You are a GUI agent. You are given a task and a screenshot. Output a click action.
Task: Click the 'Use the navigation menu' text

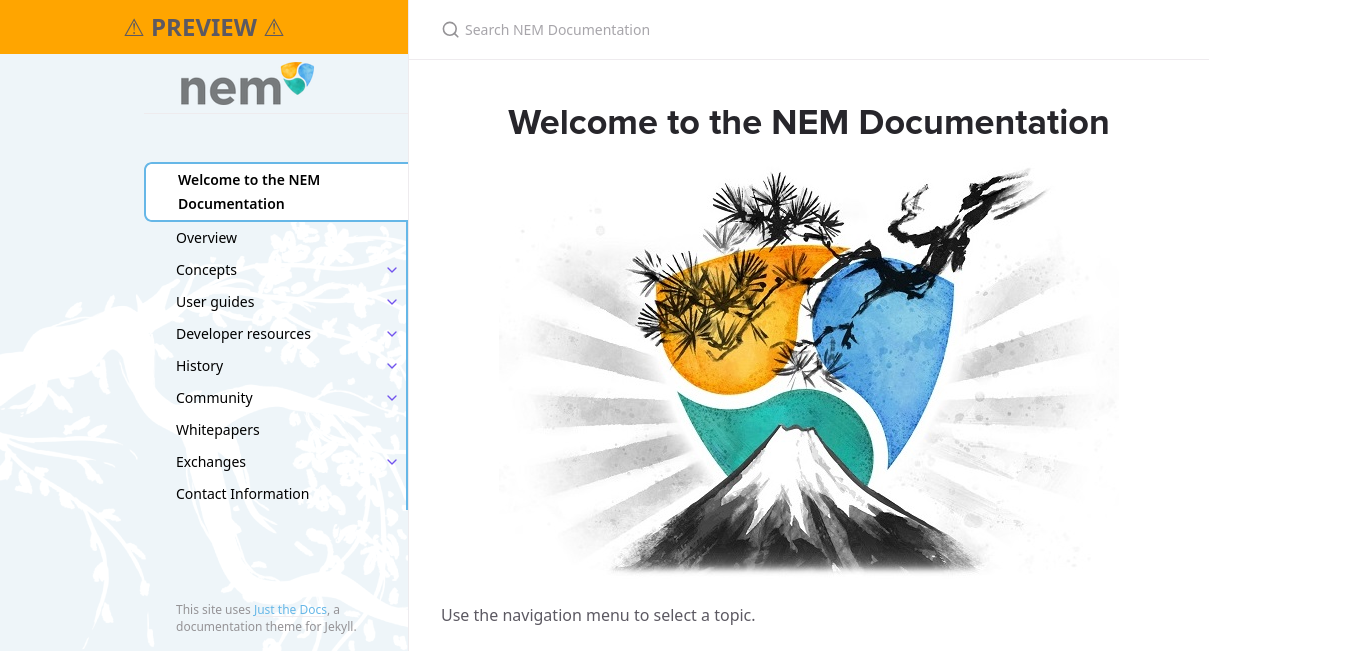[598, 615]
